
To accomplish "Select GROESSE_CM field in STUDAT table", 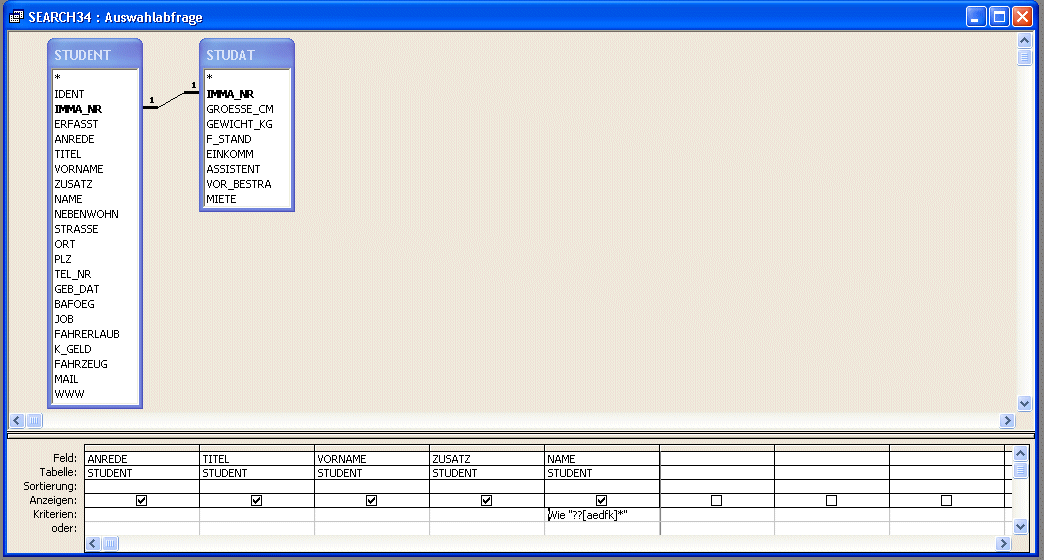I will [240, 109].
